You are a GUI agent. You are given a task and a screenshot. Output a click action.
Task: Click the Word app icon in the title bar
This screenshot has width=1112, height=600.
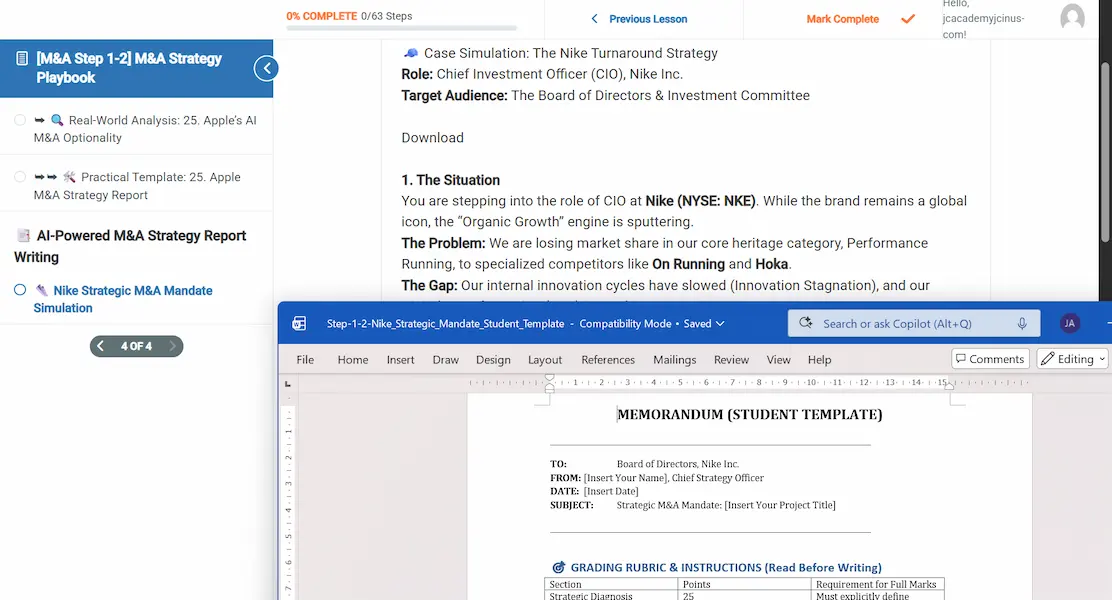coord(297,323)
